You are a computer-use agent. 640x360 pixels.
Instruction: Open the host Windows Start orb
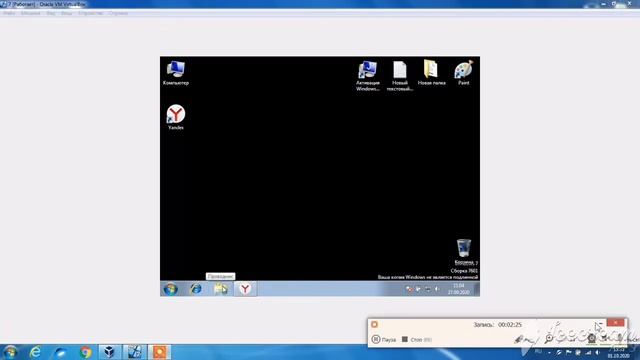click(10, 352)
